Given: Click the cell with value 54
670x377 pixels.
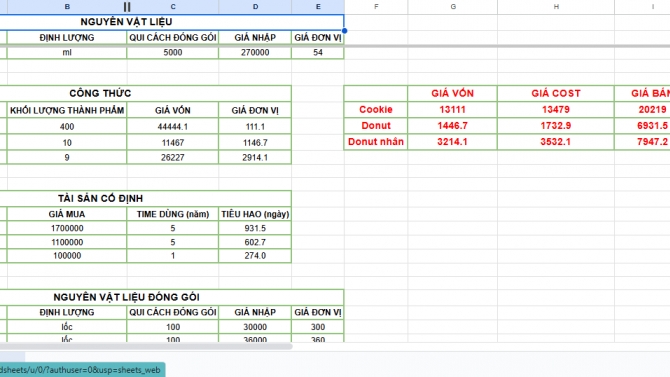Looking at the screenshot, I should tap(318, 53).
